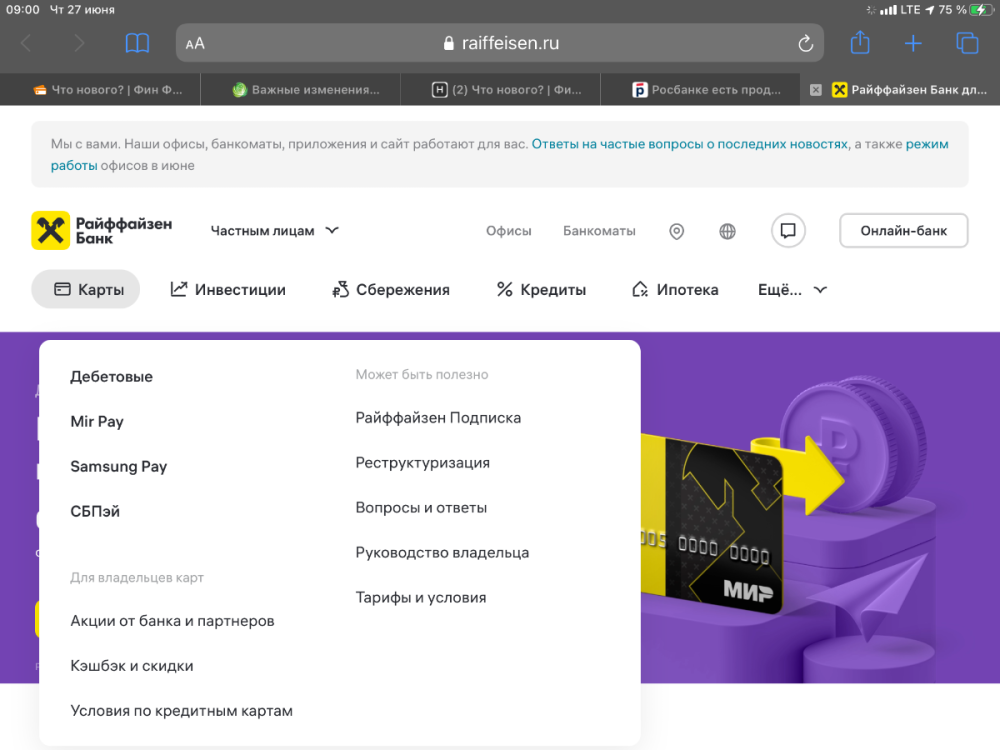Image resolution: width=1000 pixels, height=750 pixels.
Task: Open Тарифы и условия link
Action: click(x=421, y=597)
